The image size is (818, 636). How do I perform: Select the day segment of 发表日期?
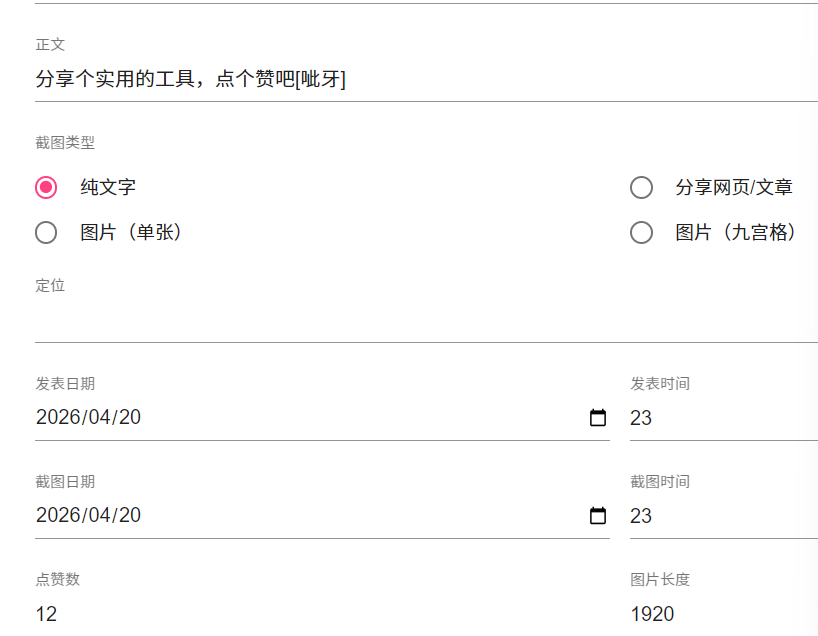click(x=129, y=418)
